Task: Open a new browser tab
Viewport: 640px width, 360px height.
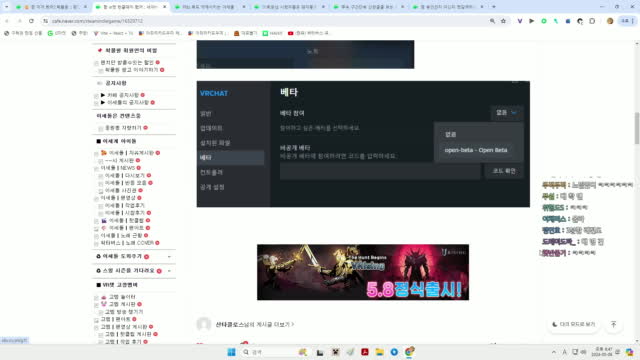Action: [493, 7]
